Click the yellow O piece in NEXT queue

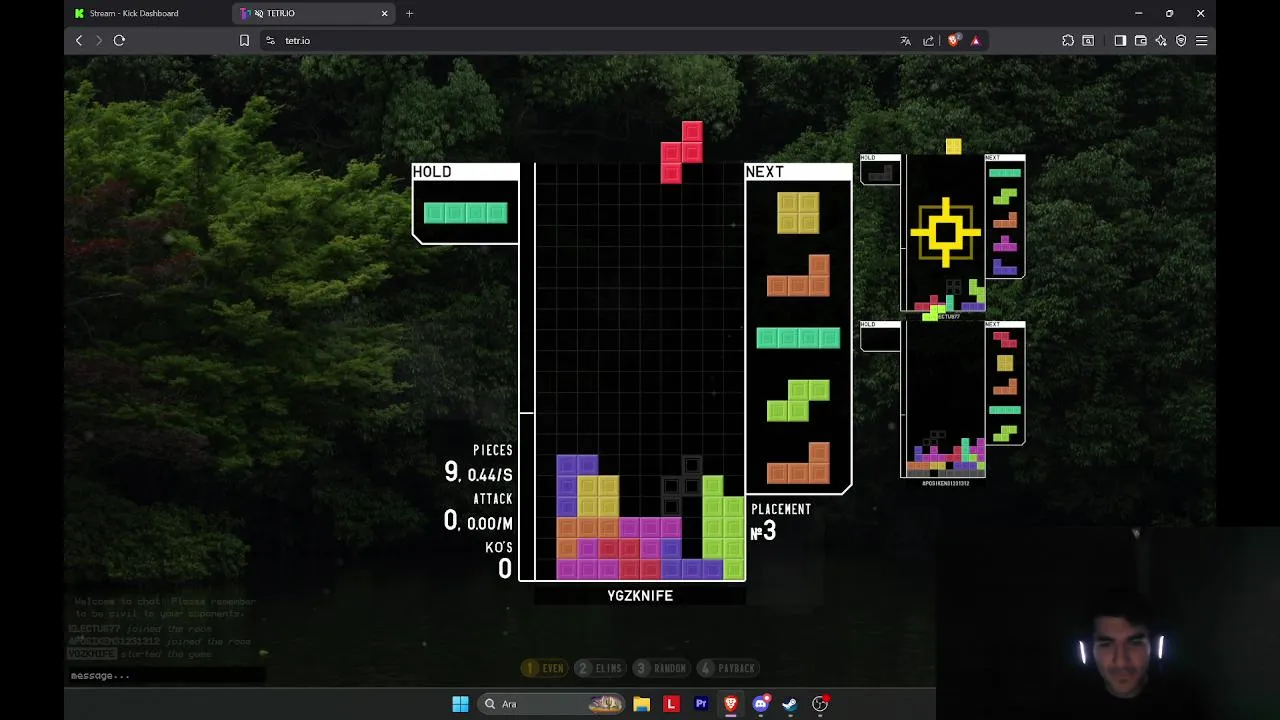798,213
